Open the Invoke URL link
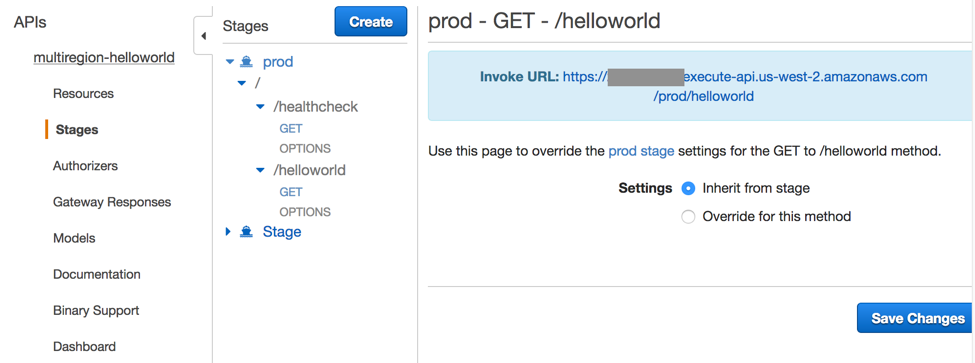 tap(745, 86)
